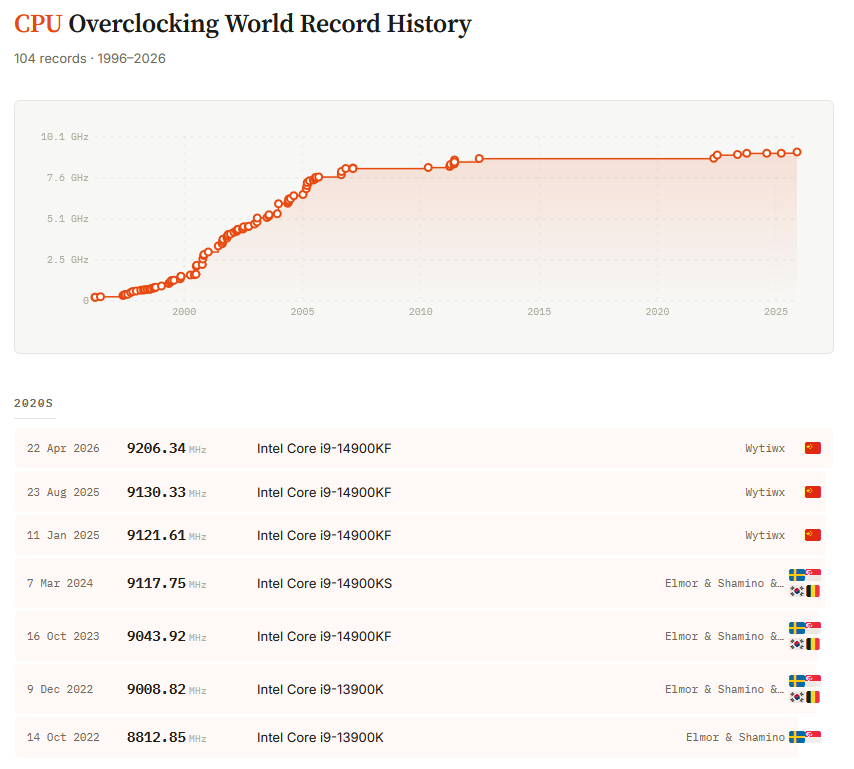
Task: Click the page title CPU Overclocking World Record History
Action: 242,24
